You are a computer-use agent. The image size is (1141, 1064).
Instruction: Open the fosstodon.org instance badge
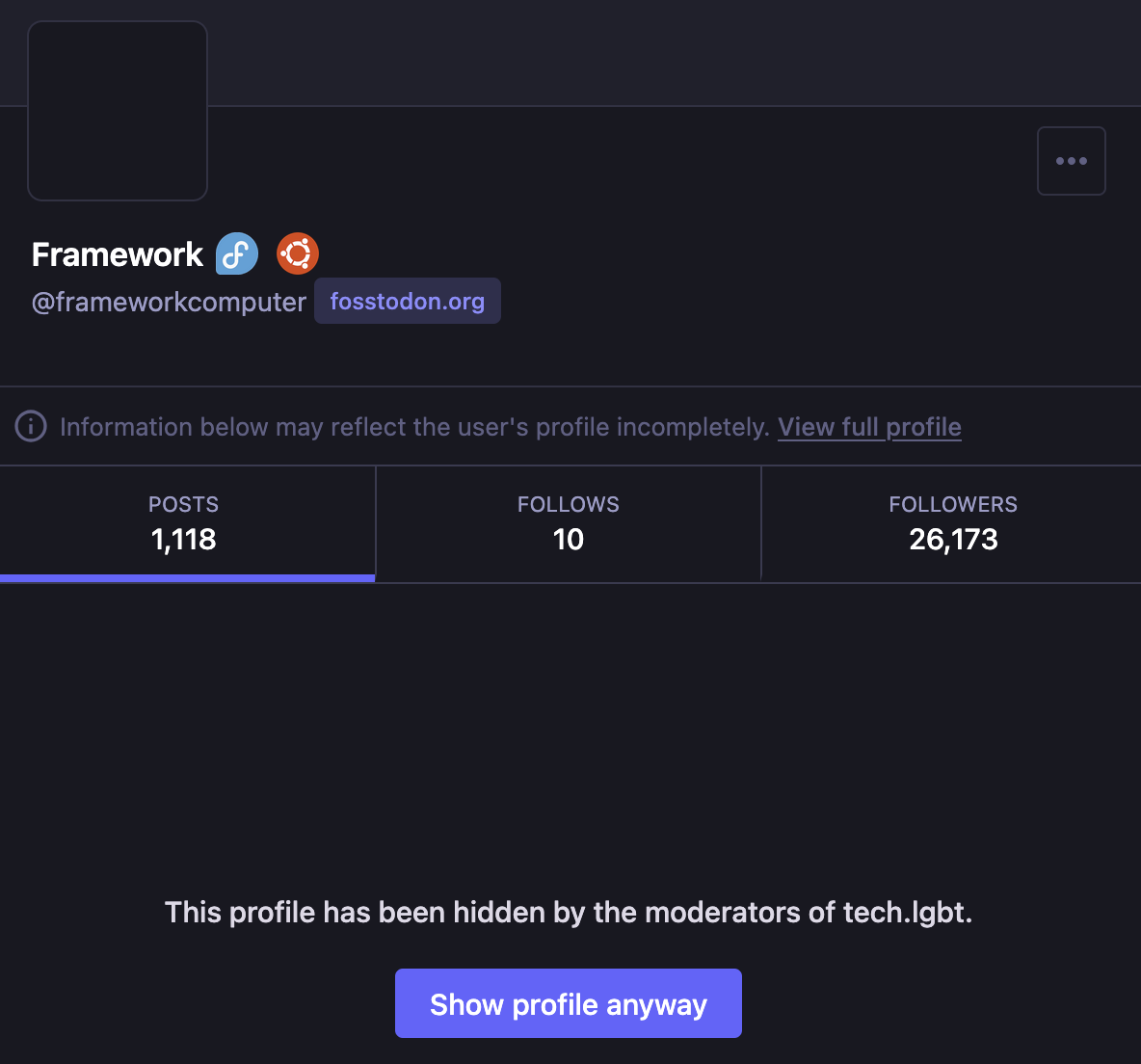[x=407, y=302]
